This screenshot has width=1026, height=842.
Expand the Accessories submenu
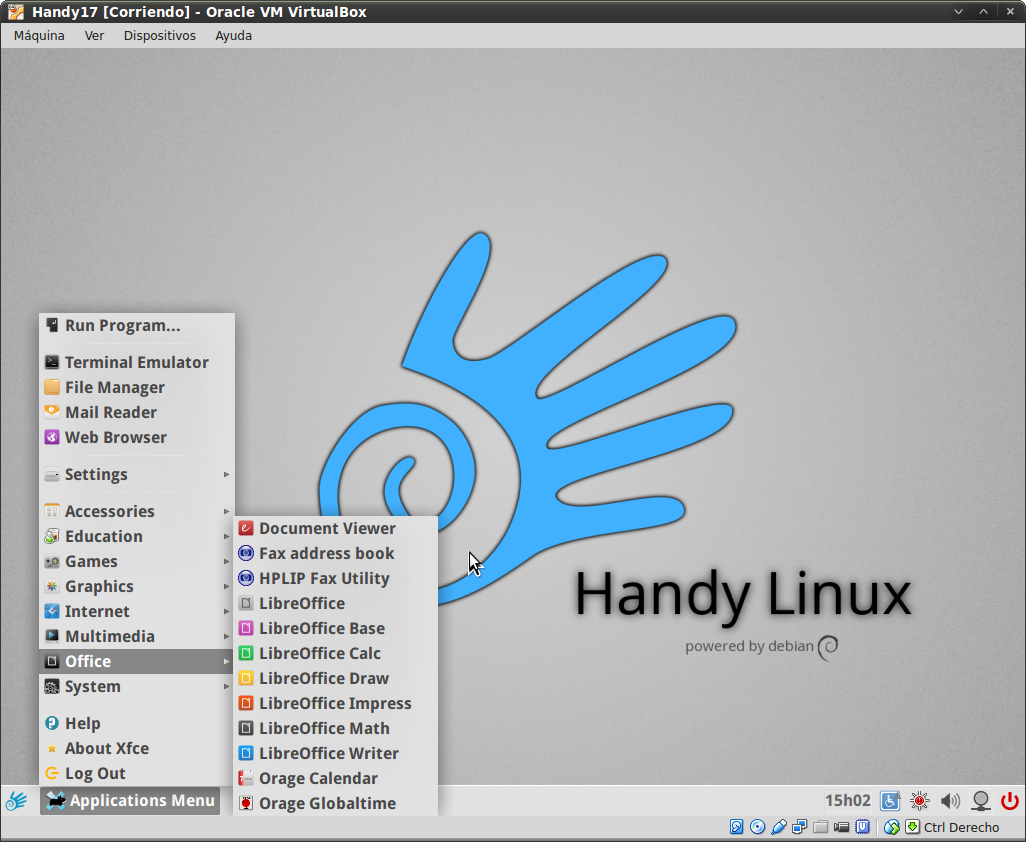coord(109,511)
